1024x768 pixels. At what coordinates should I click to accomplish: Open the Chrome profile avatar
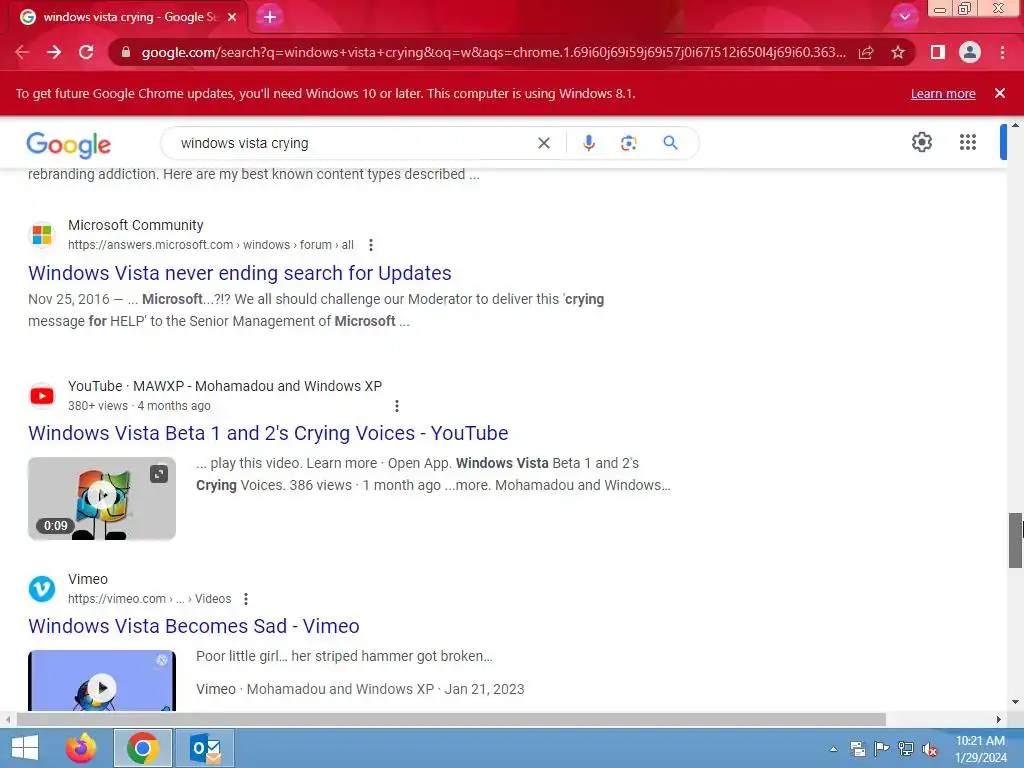coord(970,52)
